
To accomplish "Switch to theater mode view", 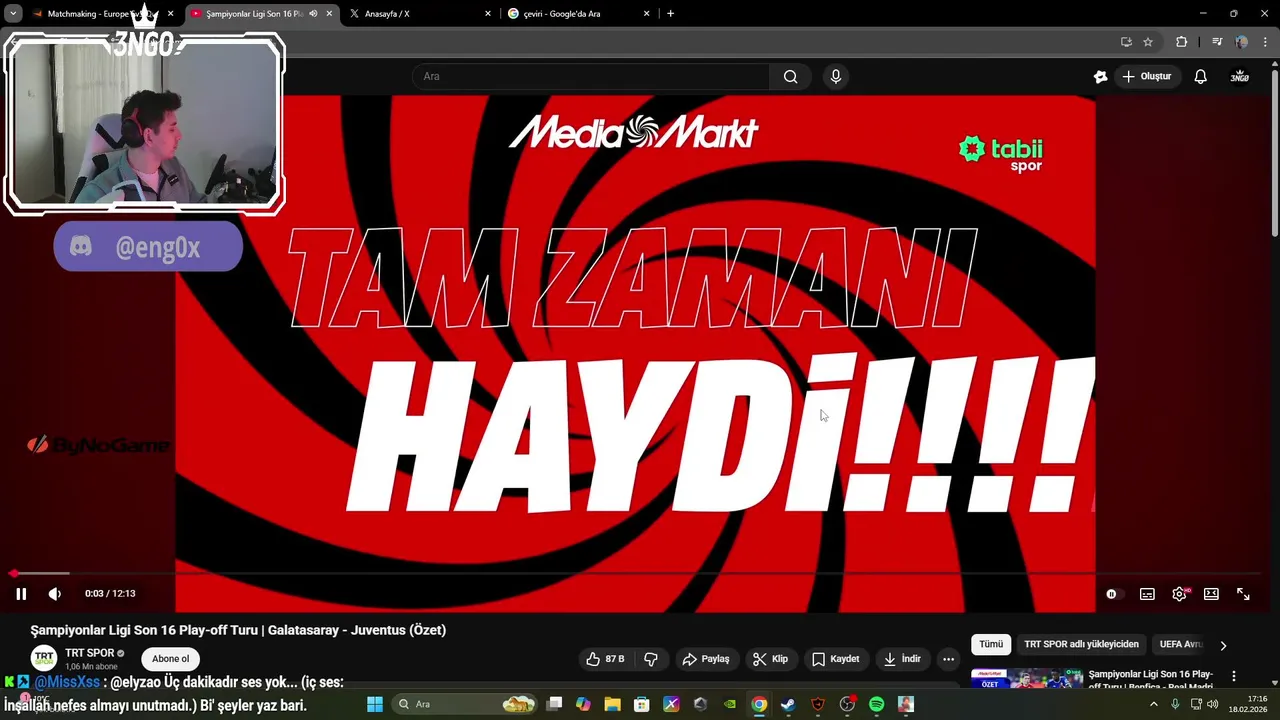I will tap(1211, 594).
